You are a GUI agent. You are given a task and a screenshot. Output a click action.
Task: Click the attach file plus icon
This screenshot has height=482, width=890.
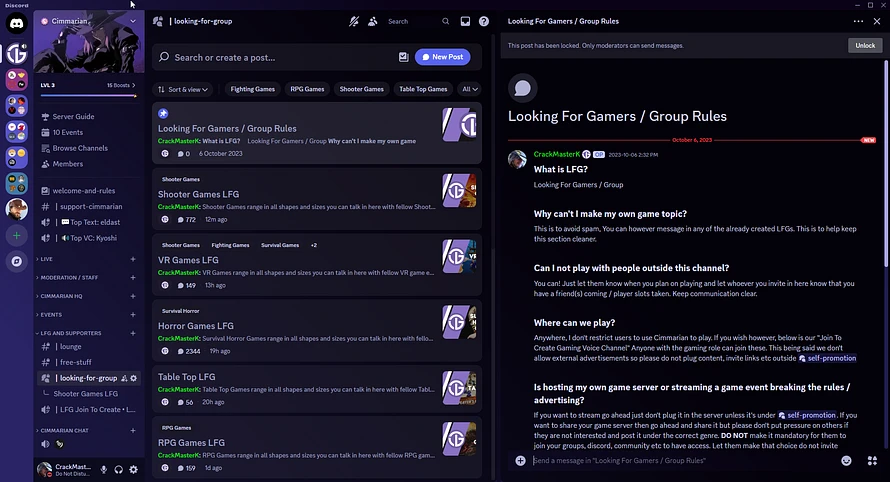pyautogui.click(x=520, y=460)
